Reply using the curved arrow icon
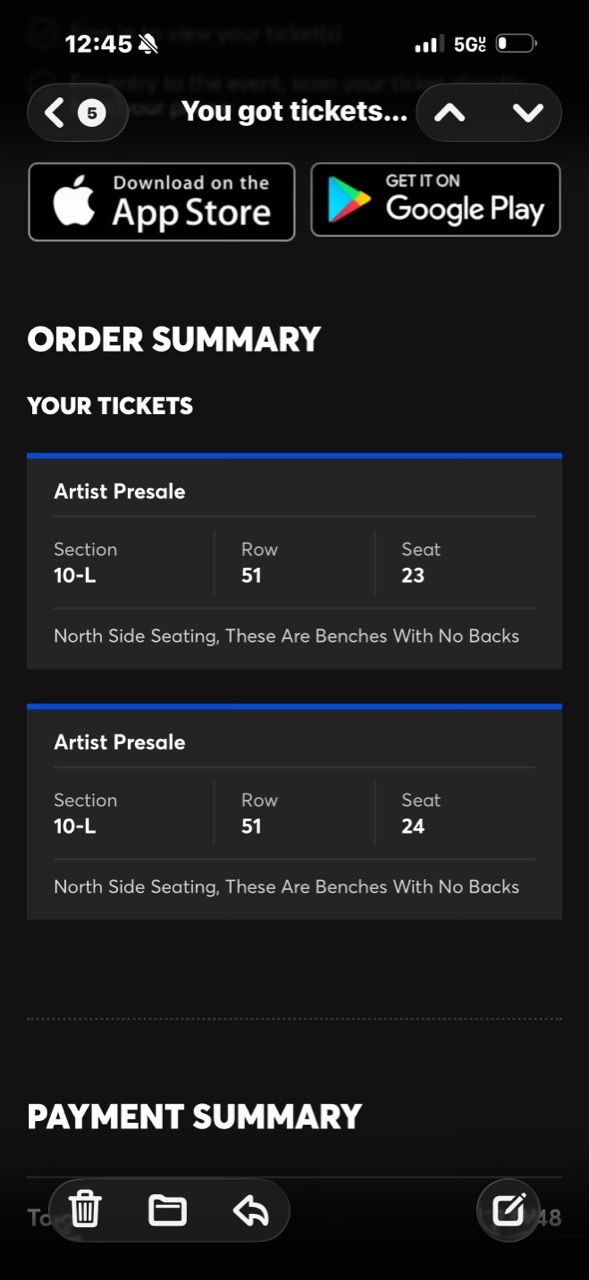Viewport: 590px width, 1280px height. tap(250, 1210)
